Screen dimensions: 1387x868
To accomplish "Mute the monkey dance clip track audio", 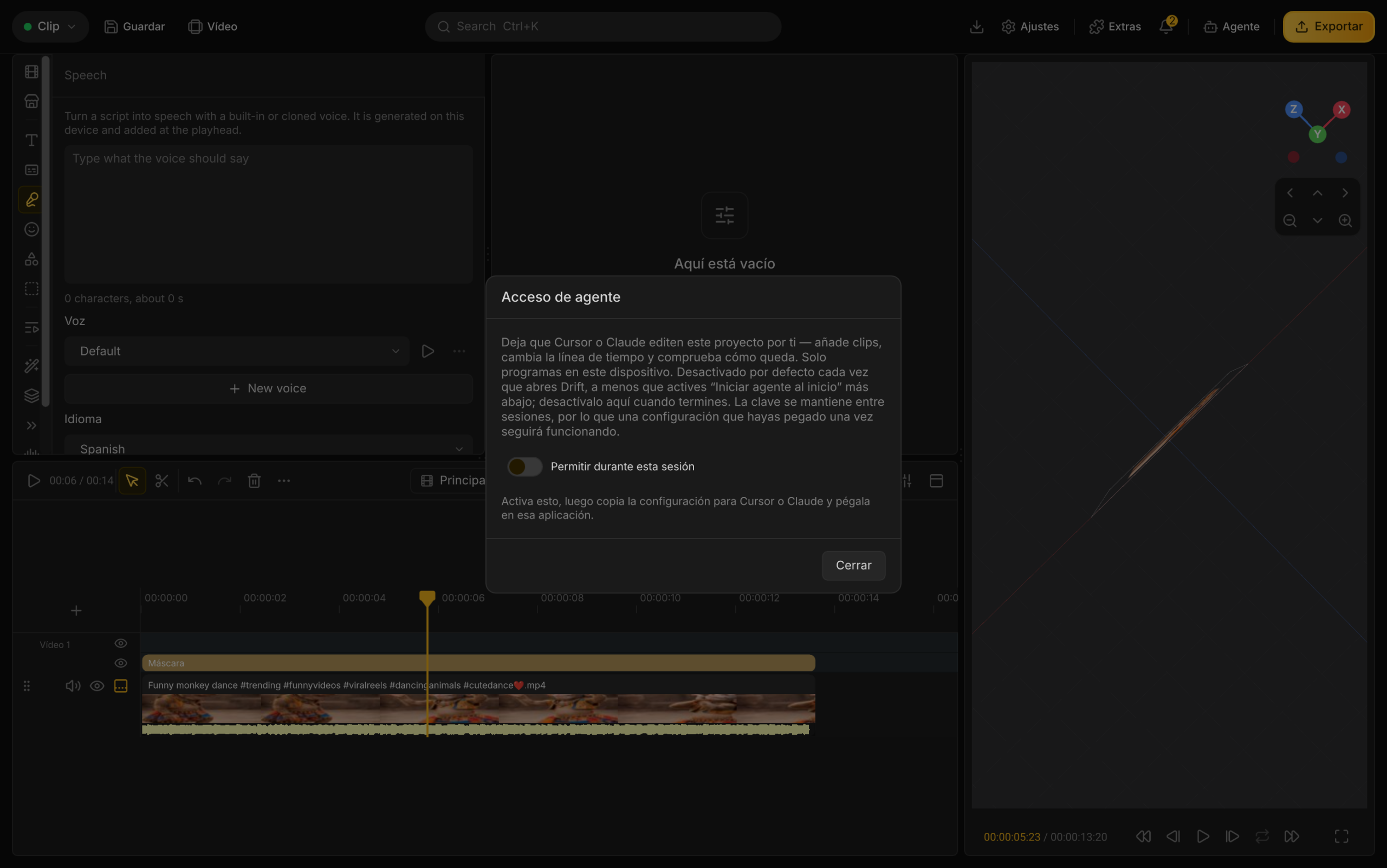I will pos(73,686).
